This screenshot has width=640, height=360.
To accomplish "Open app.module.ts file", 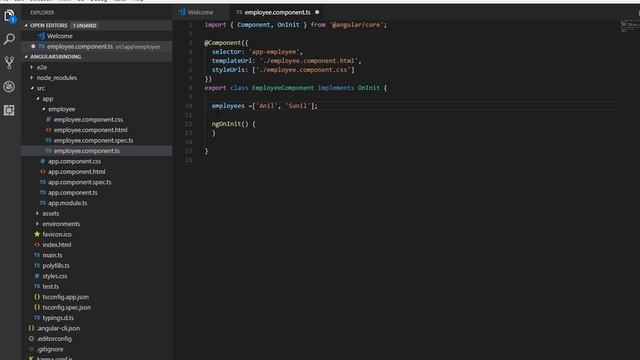I will [x=97, y=203].
